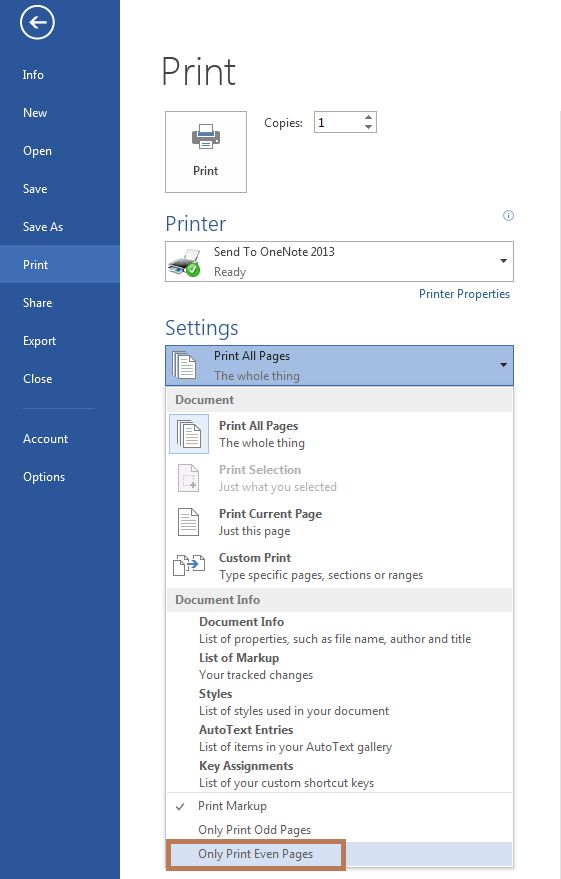Select Styles print option
The width and height of the screenshot is (561, 879).
coord(339,702)
